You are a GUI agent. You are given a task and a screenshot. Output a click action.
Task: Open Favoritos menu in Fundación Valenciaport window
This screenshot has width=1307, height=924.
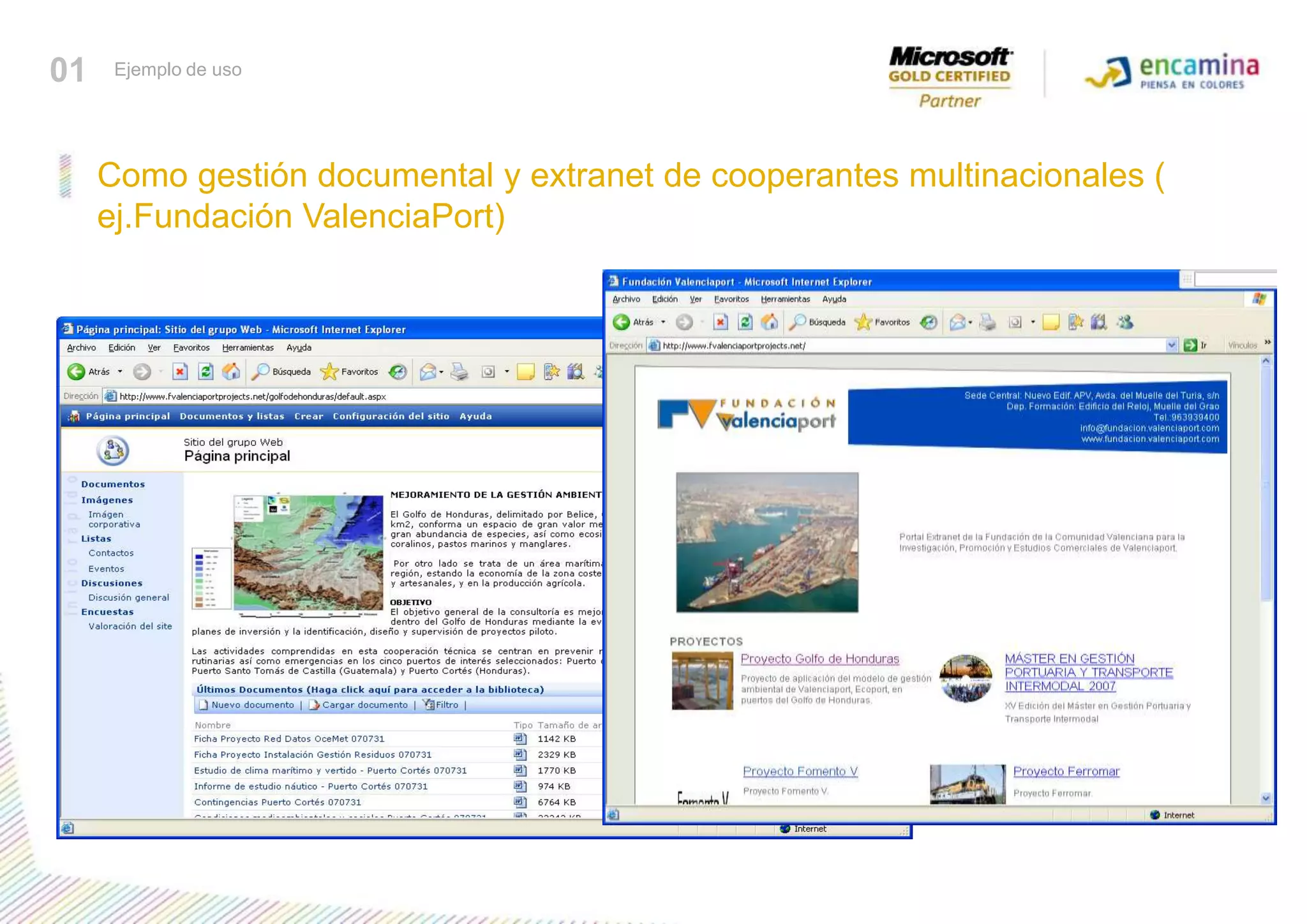[x=731, y=299]
